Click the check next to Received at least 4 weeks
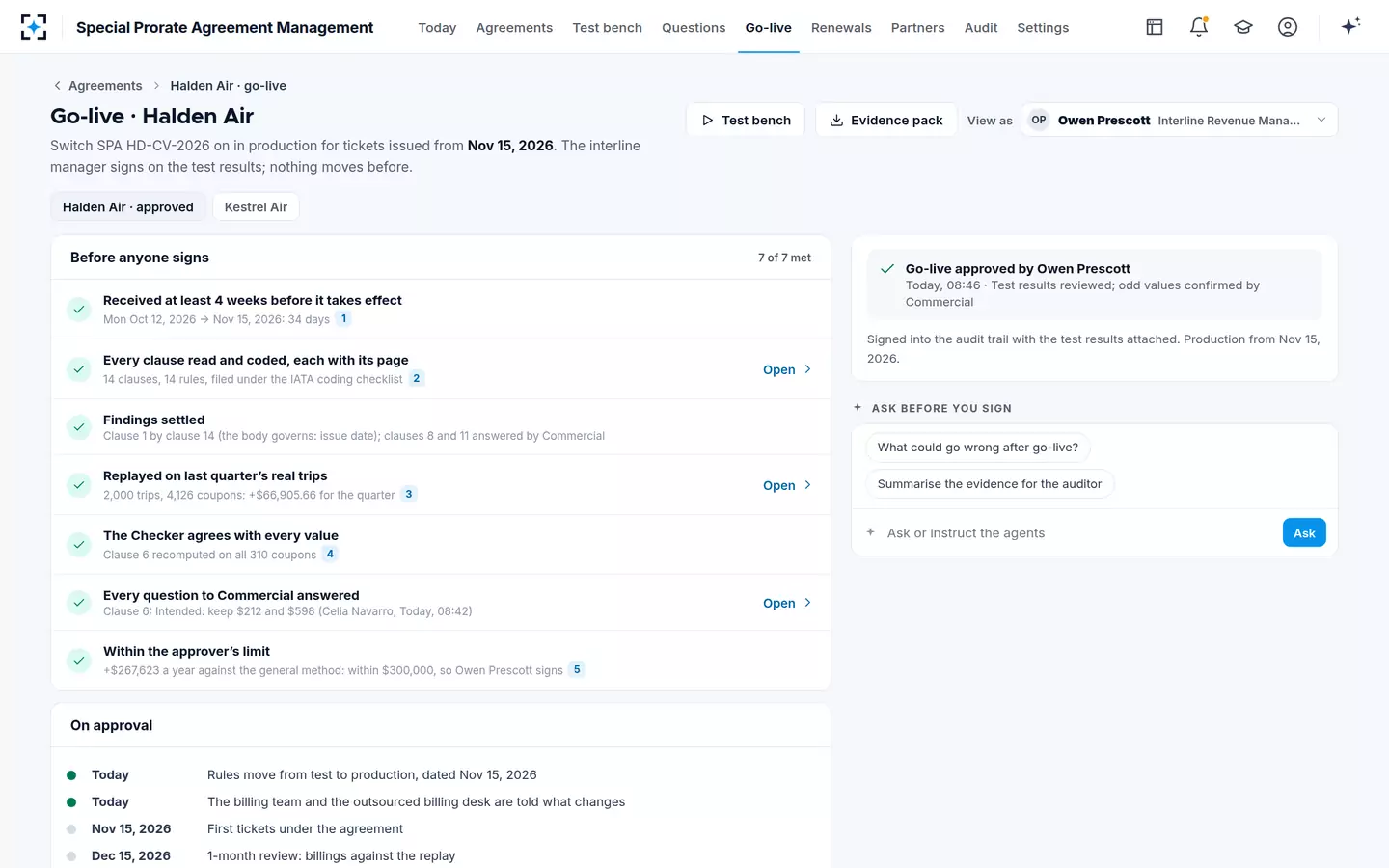This screenshot has width=1389, height=868. pos(79,310)
